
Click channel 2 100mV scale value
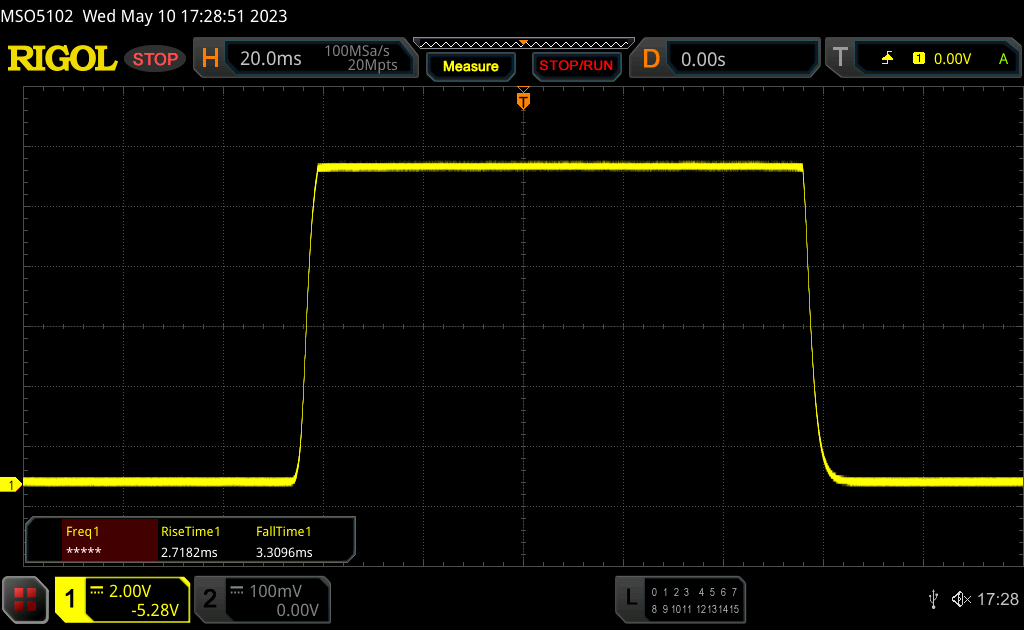coord(276,591)
